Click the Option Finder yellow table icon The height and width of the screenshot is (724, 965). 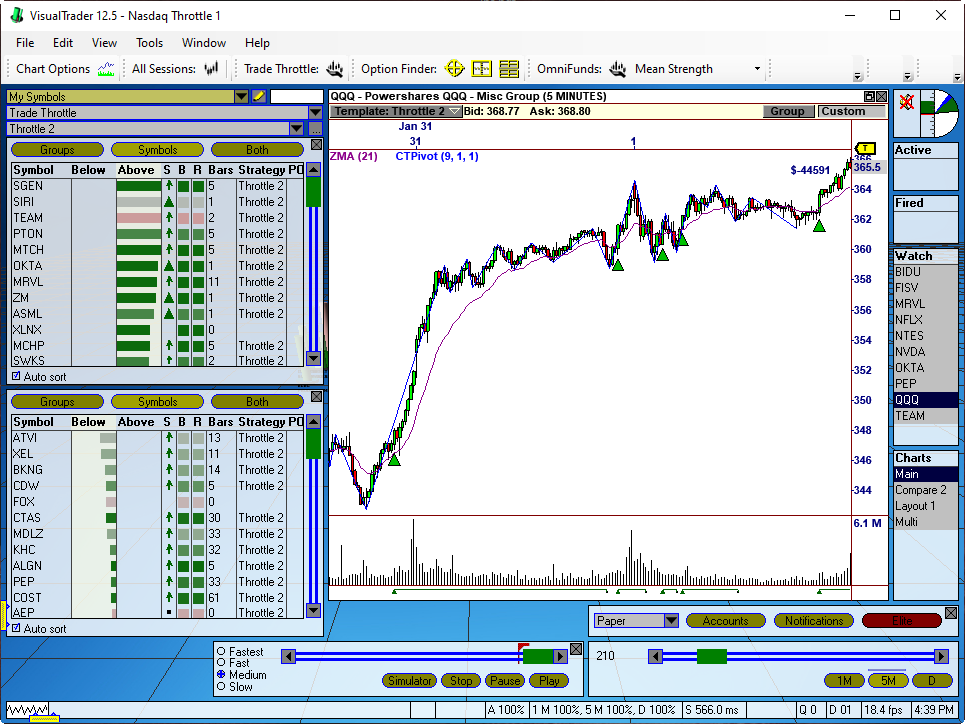(x=509, y=69)
